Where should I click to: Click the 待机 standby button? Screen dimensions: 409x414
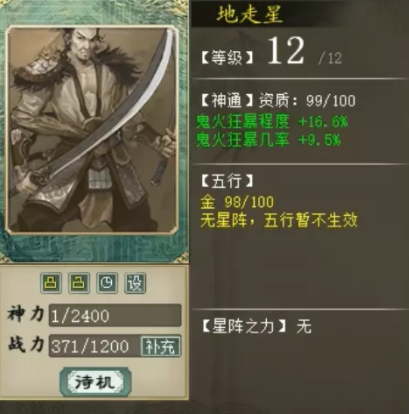coord(95,382)
